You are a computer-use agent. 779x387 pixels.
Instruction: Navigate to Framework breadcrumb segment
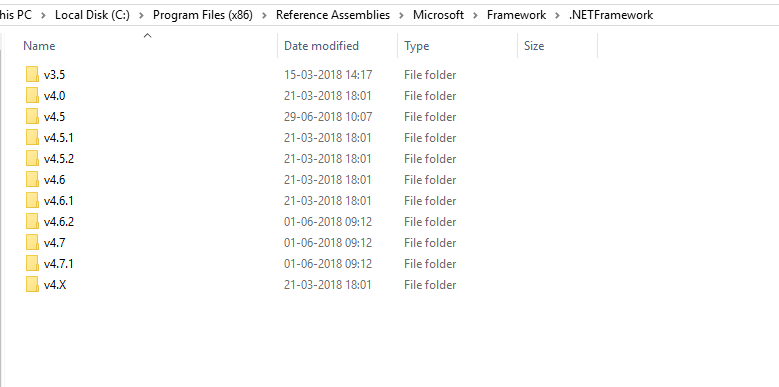[x=516, y=15]
